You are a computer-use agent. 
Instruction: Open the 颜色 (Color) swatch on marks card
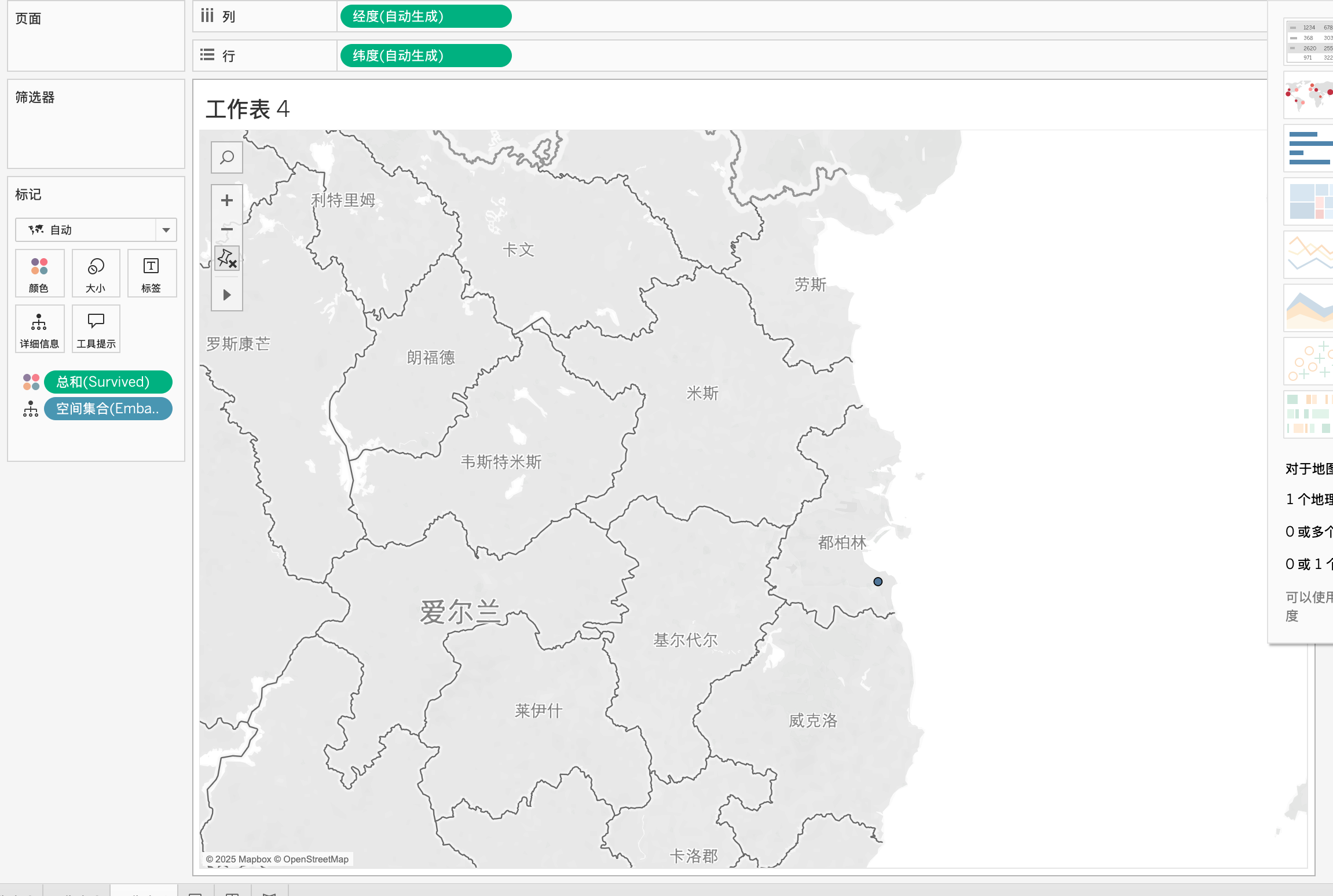coord(39,273)
